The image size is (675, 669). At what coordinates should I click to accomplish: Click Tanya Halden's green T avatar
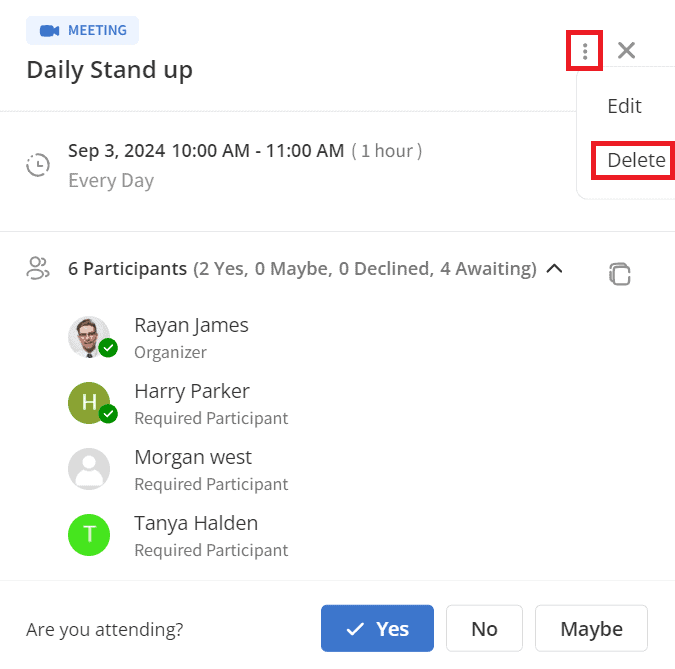click(89, 535)
